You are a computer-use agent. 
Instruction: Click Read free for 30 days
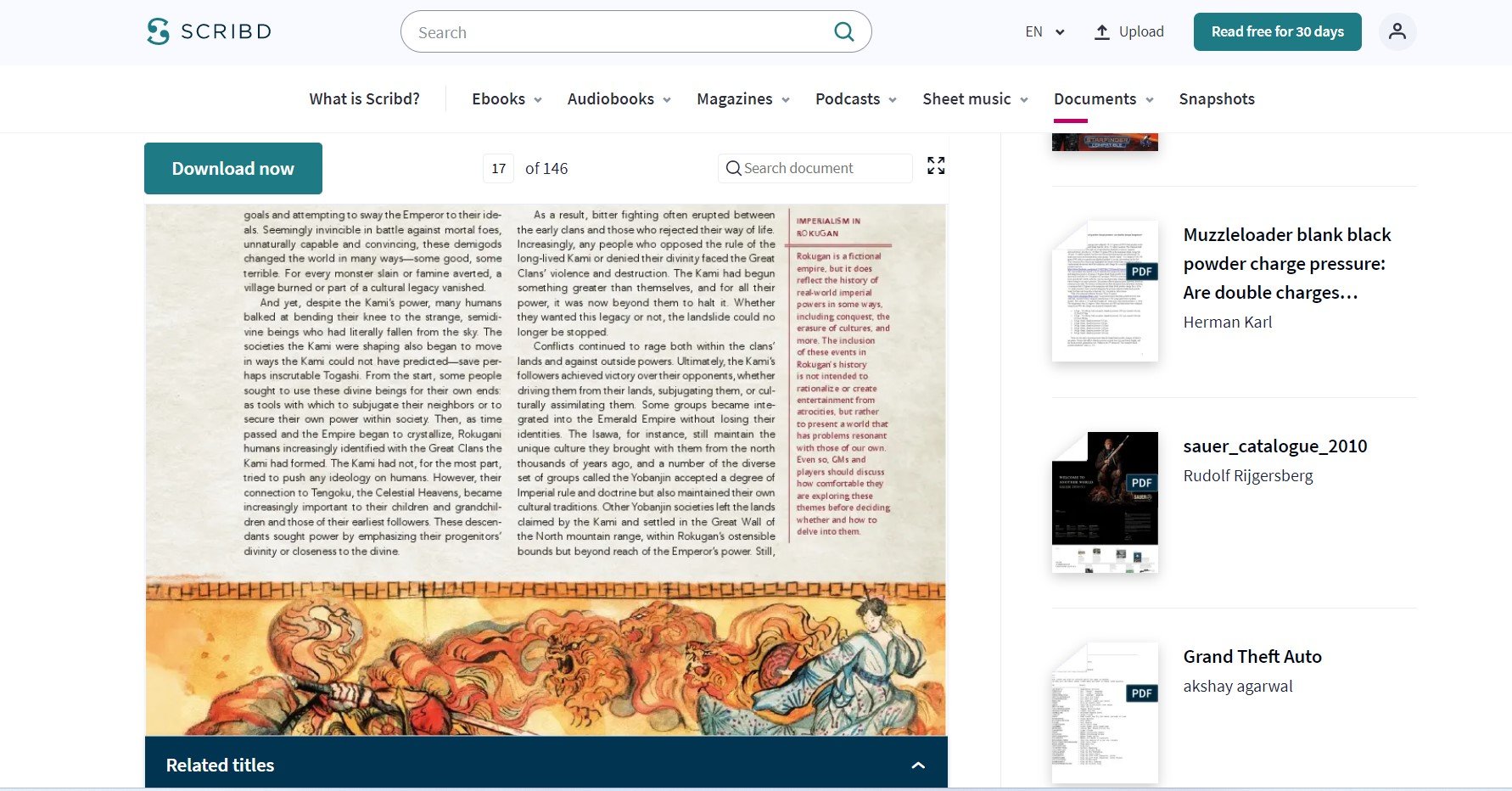(x=1277, y=32)
